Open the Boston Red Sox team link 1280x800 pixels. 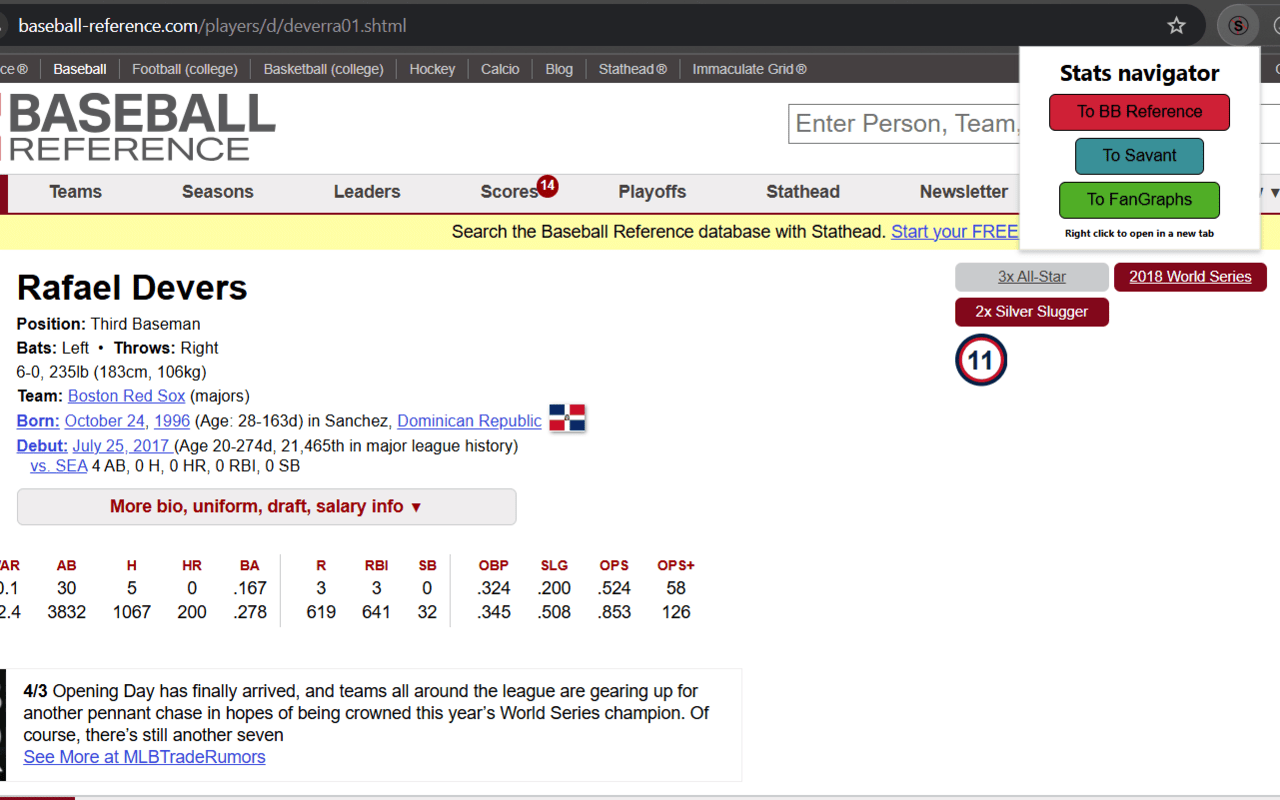pos(127,396)
